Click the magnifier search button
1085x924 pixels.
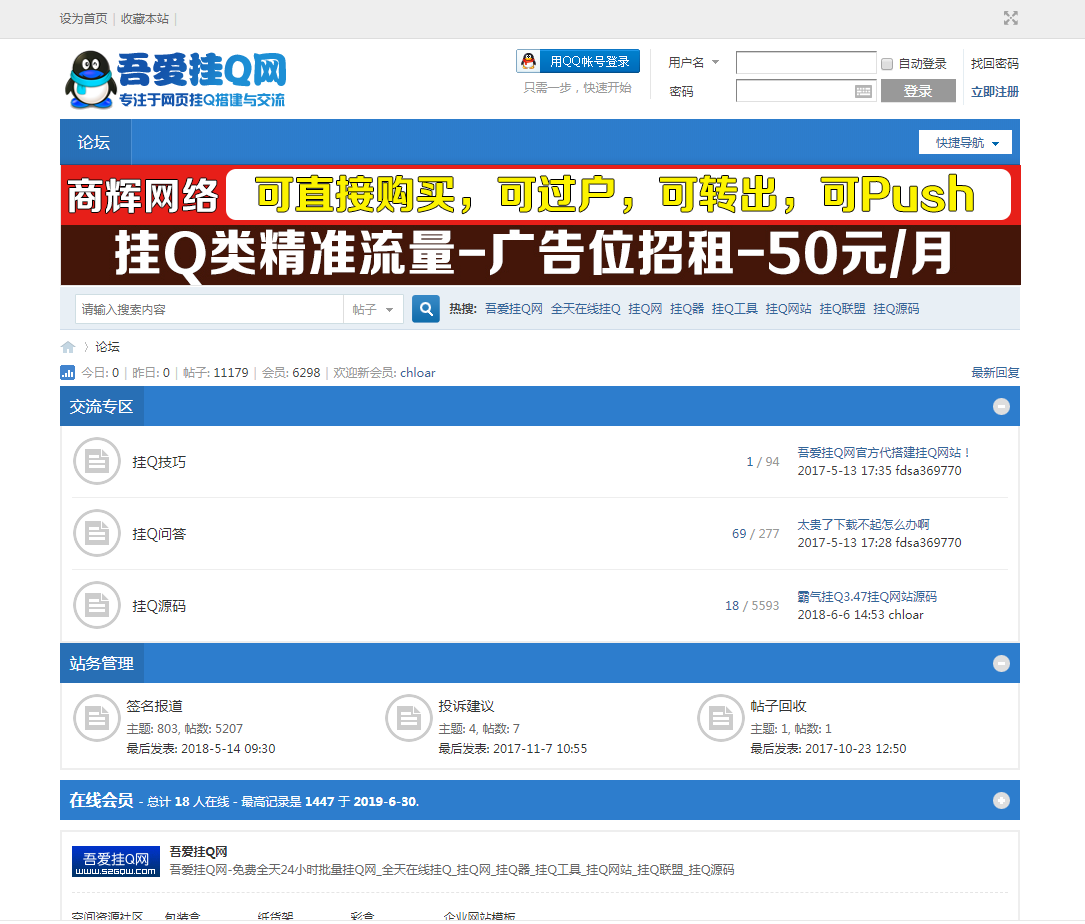tap(426, 310)
